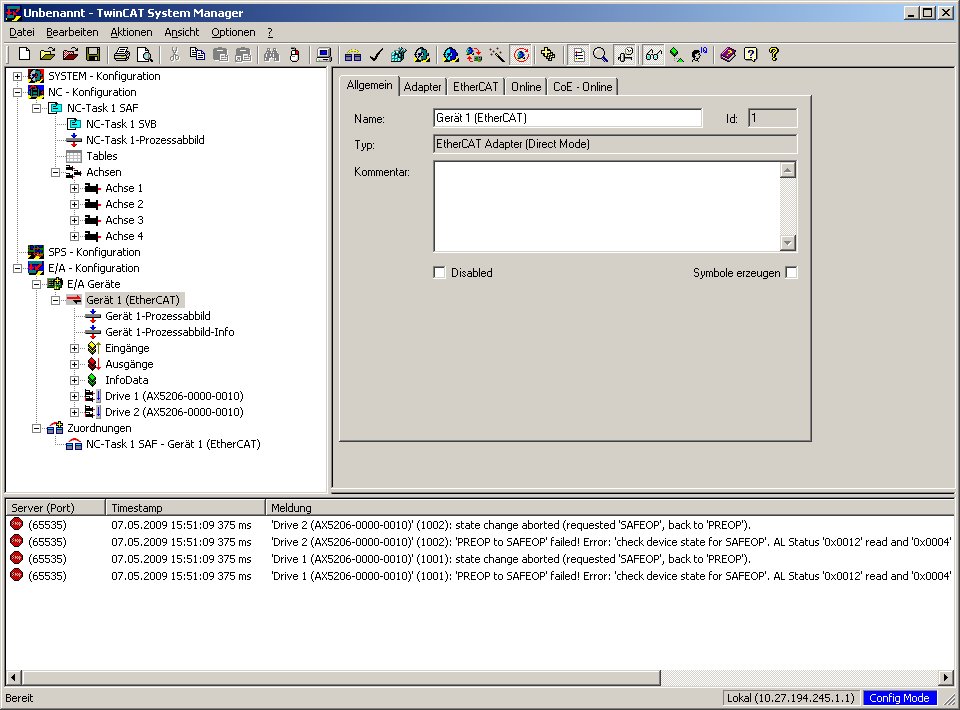Click the Lokal (10.27.194.245.1.1) status entry
This screenshot has height=710, width=960.
790,698
